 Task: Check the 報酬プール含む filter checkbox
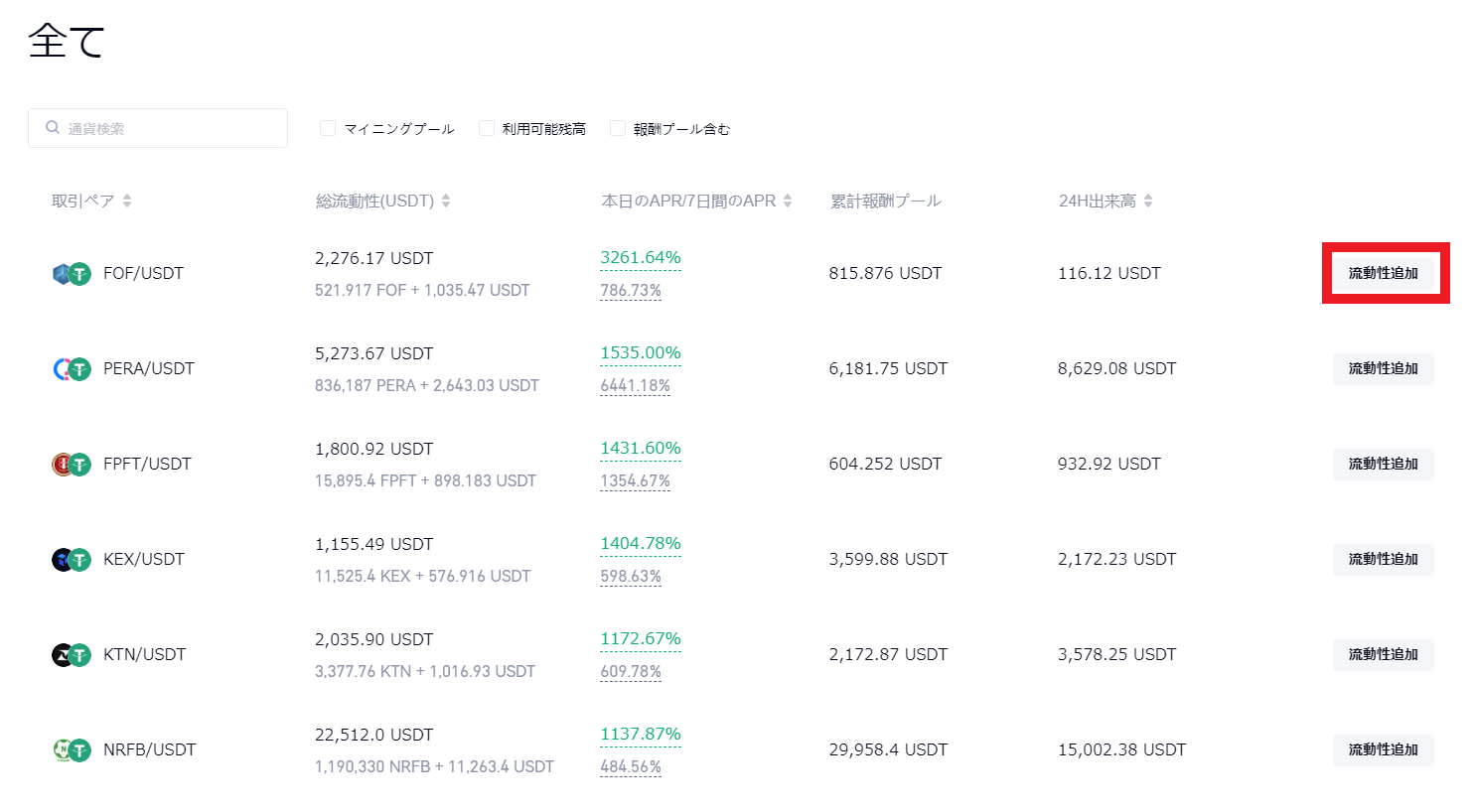pos(618,128)
